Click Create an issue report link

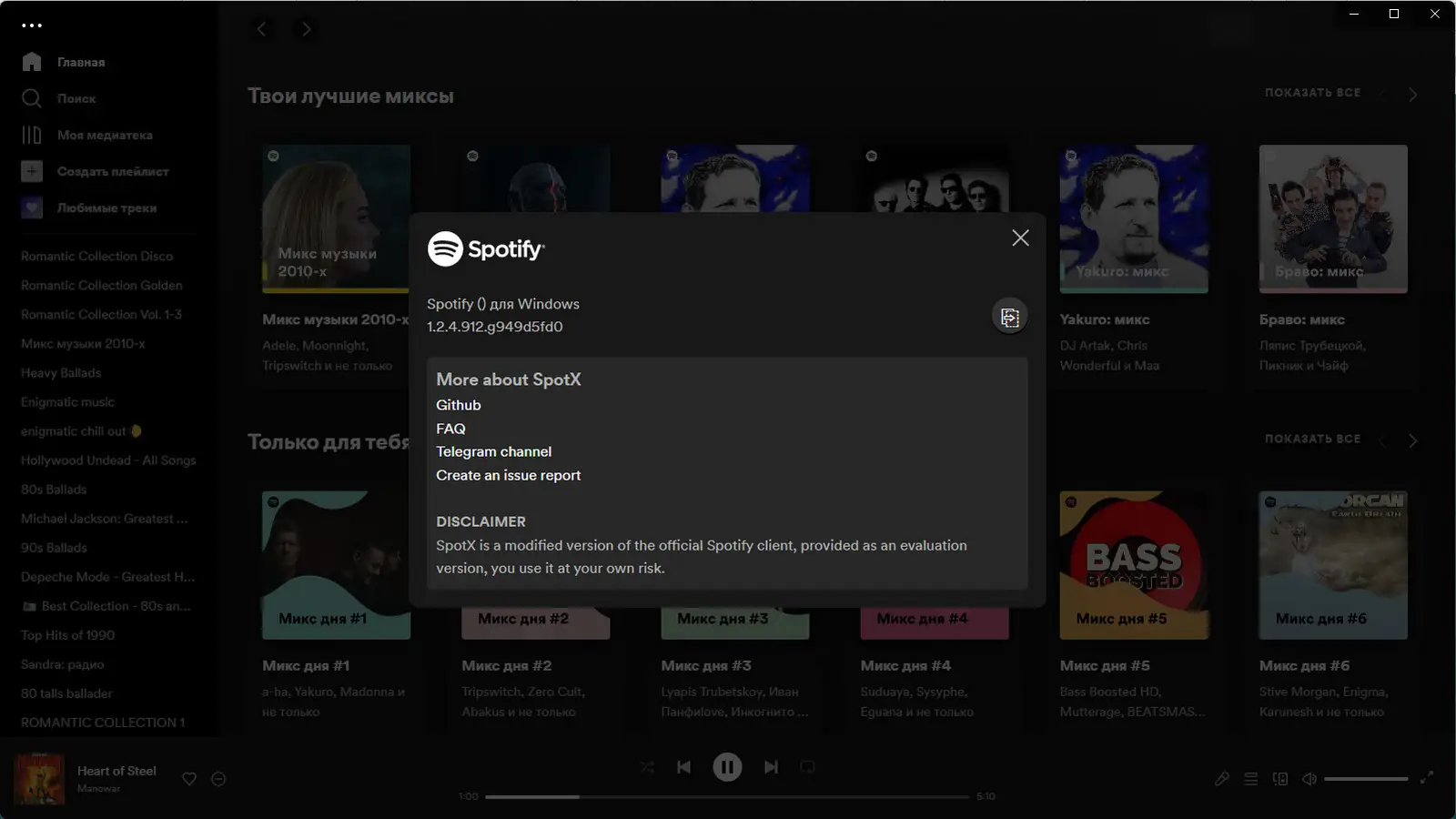coord(508,475)
